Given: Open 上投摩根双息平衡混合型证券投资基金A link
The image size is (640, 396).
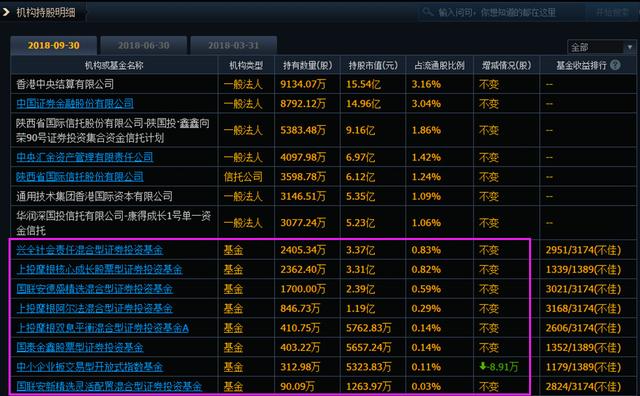Looking at the screenshot, I should [102, 328].
